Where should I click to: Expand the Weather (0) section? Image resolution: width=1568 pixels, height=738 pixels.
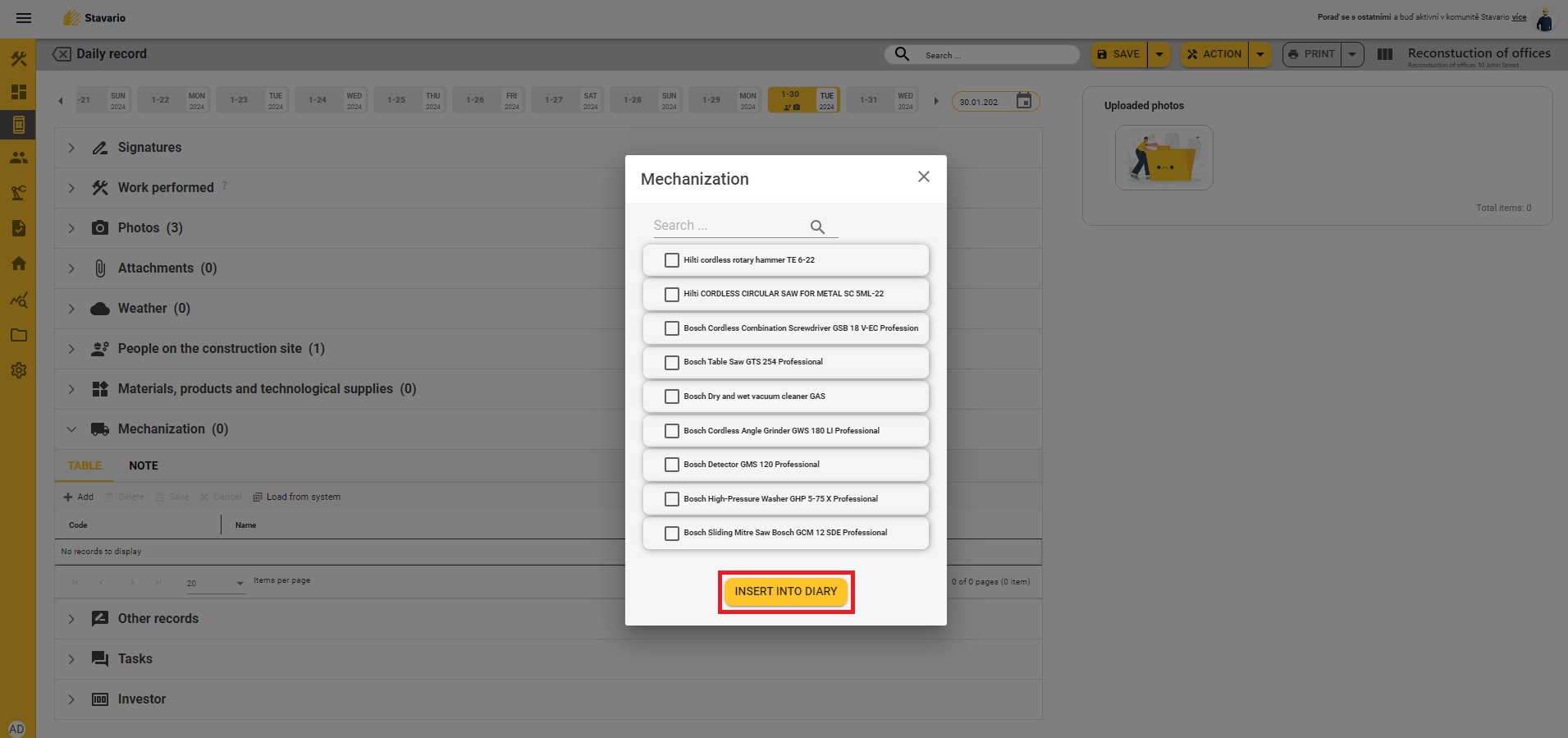point(71,309)
